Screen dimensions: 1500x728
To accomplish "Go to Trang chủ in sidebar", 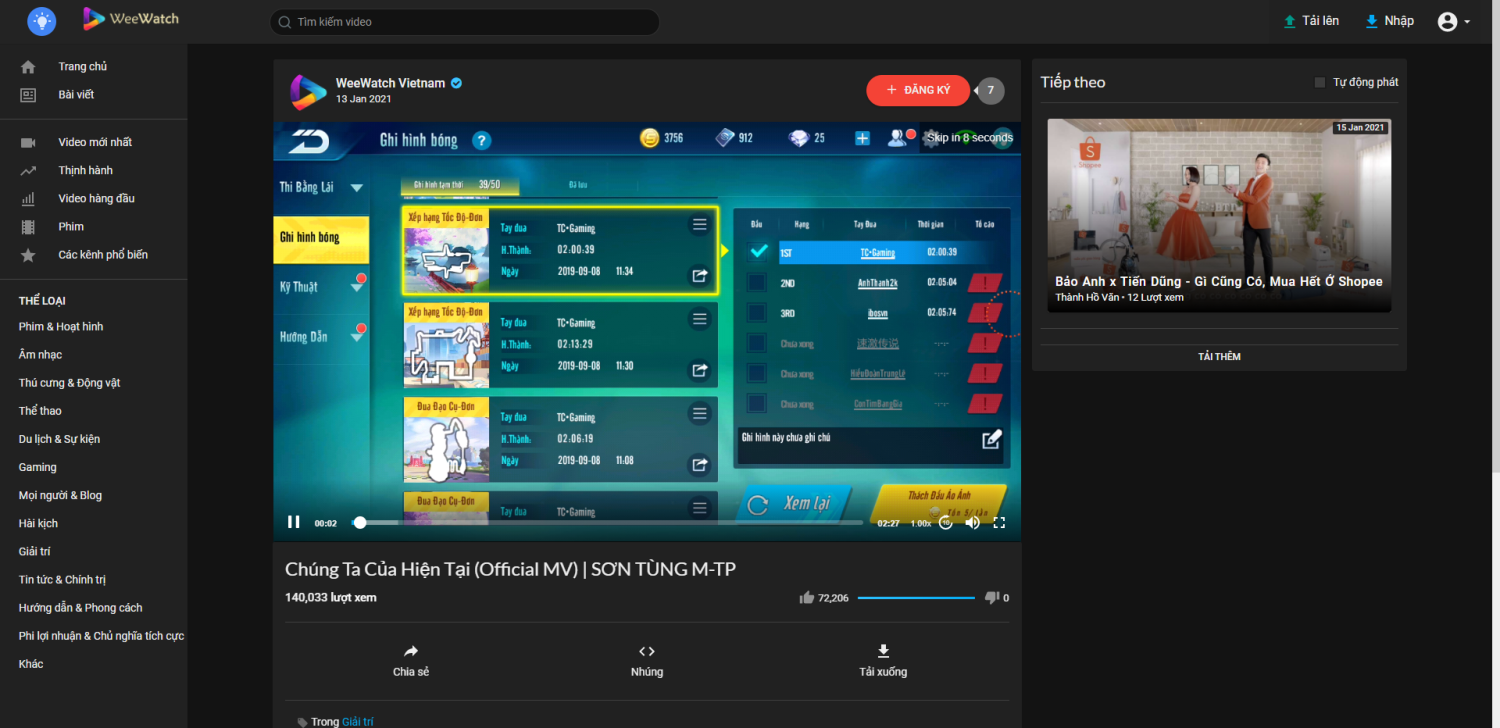I will [x=82, y=67].
